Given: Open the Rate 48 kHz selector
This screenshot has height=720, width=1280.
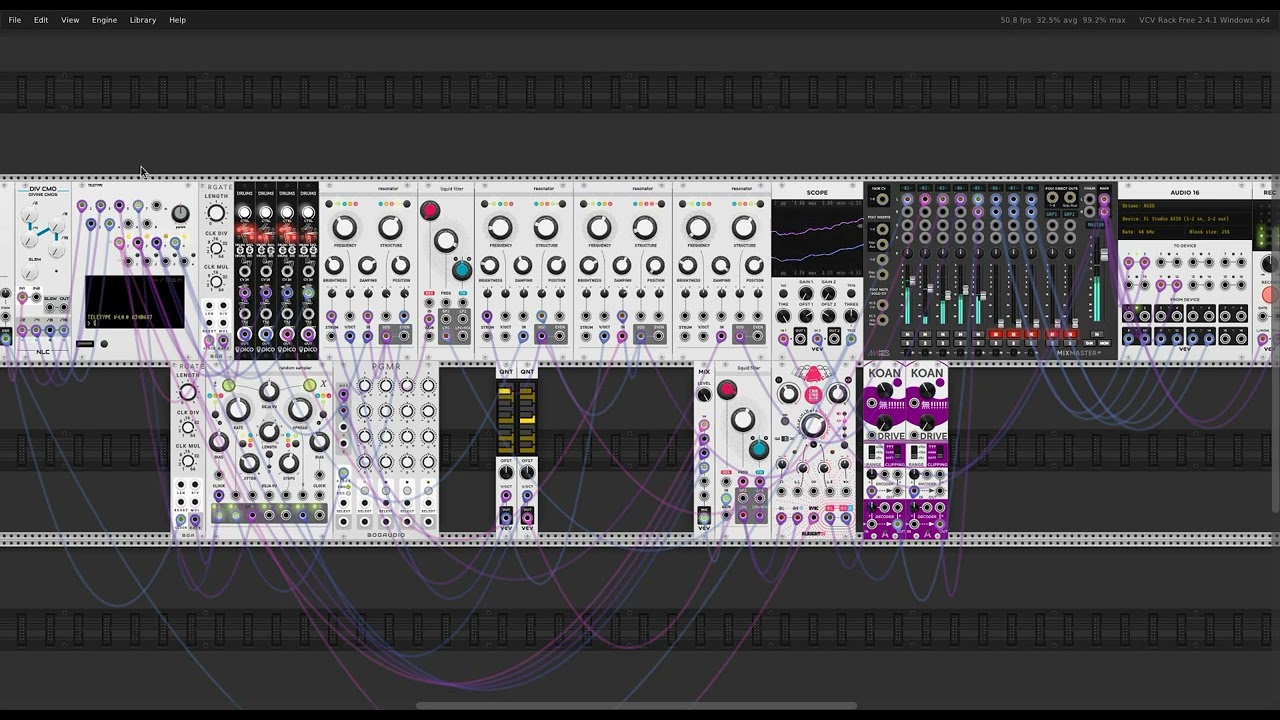Looking at the screenshot, I should 1150,232.
